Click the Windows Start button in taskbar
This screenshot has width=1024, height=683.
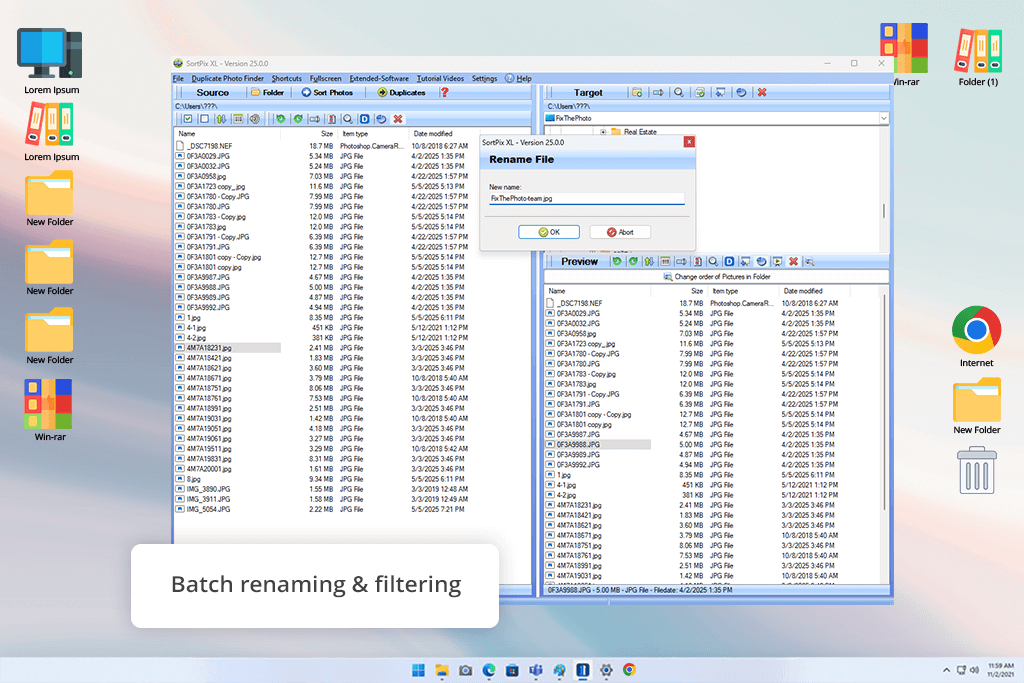(419, 670)
